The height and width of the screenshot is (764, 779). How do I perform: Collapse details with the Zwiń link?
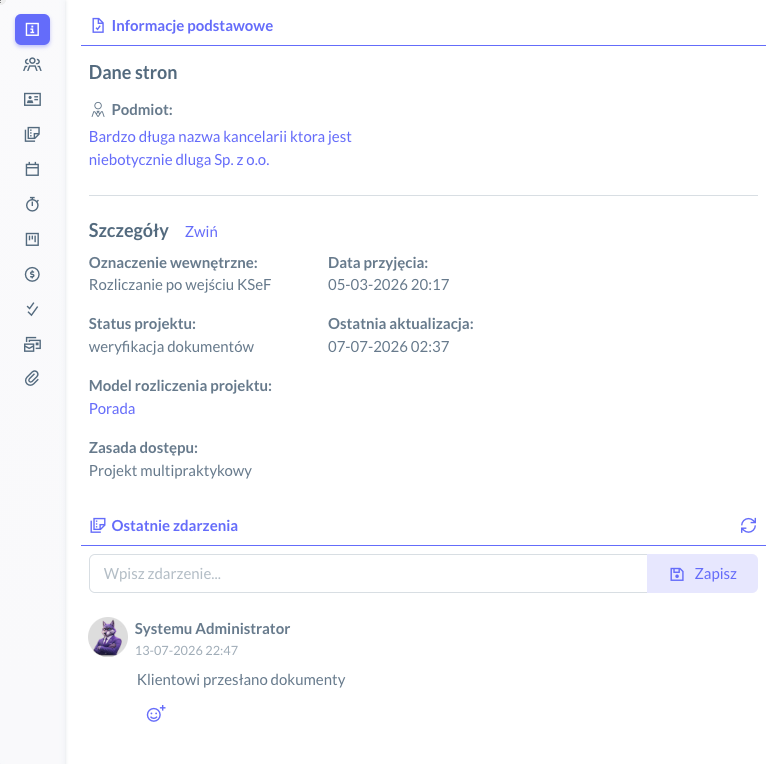tap(201, 231)
